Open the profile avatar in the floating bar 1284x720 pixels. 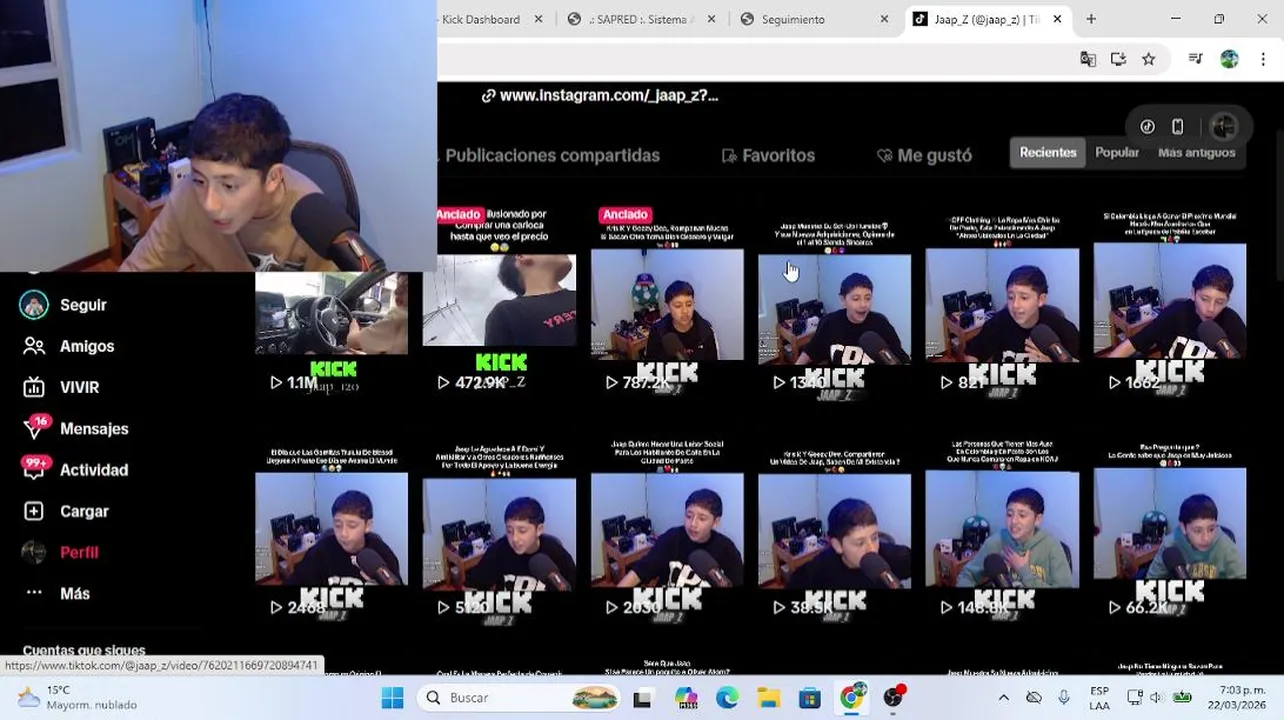tap(1223, 127)
